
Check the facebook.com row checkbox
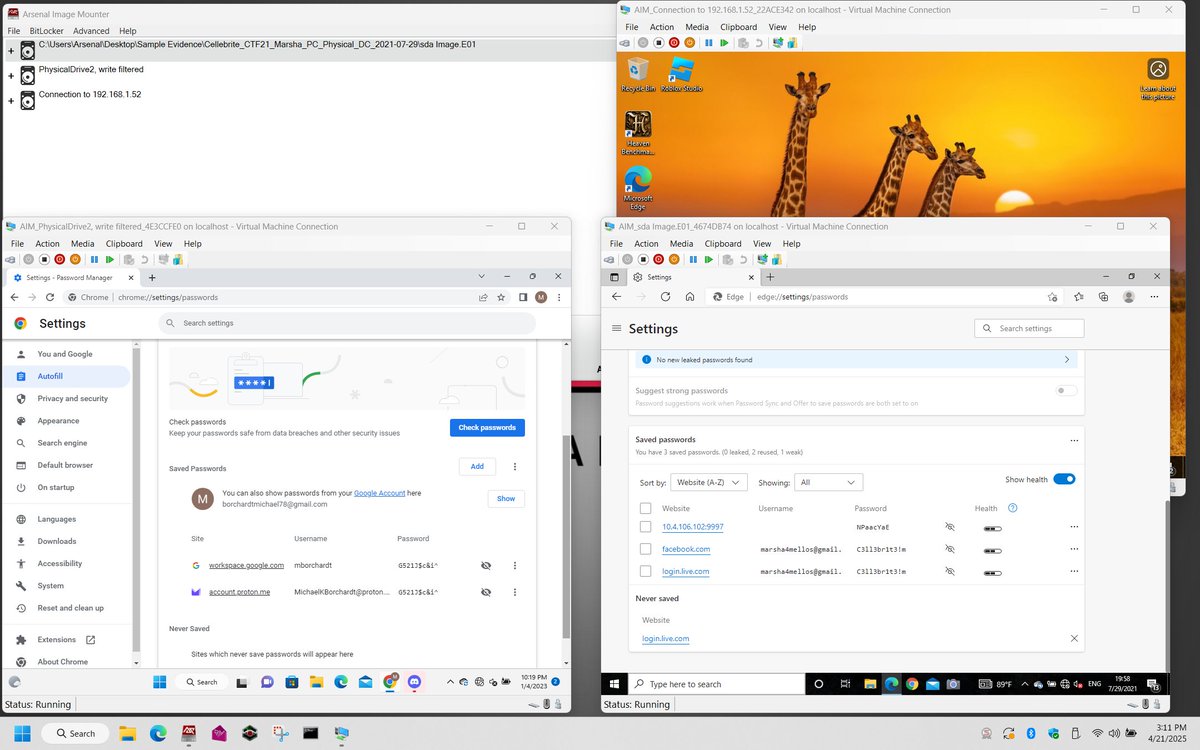tap(645, 549)
